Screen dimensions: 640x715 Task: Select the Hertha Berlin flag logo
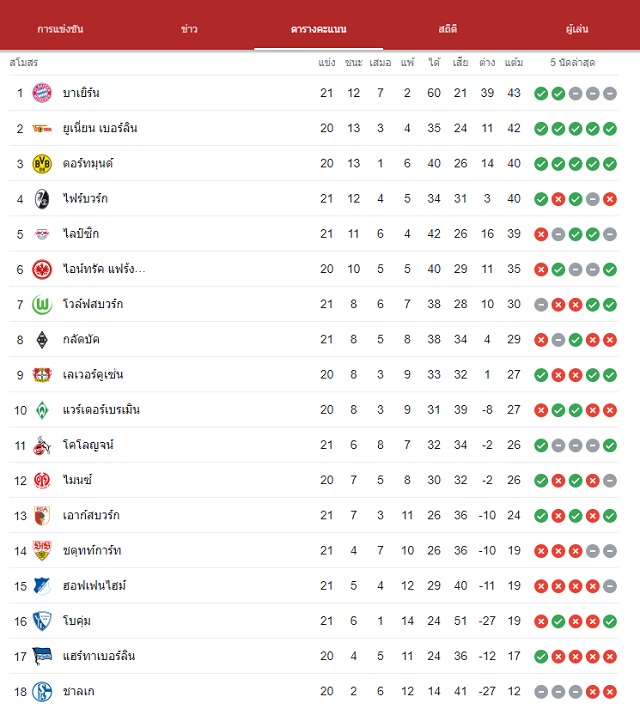coord(42,656)
